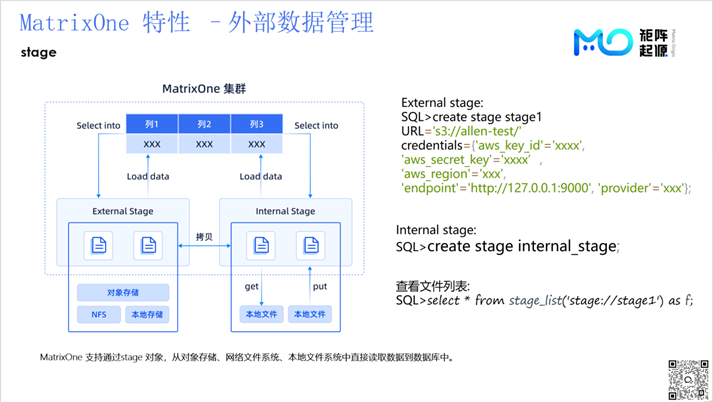This screenshot has height=402, width=713.
Task: Click the select from stage_list query
Action: coord(544,300)
